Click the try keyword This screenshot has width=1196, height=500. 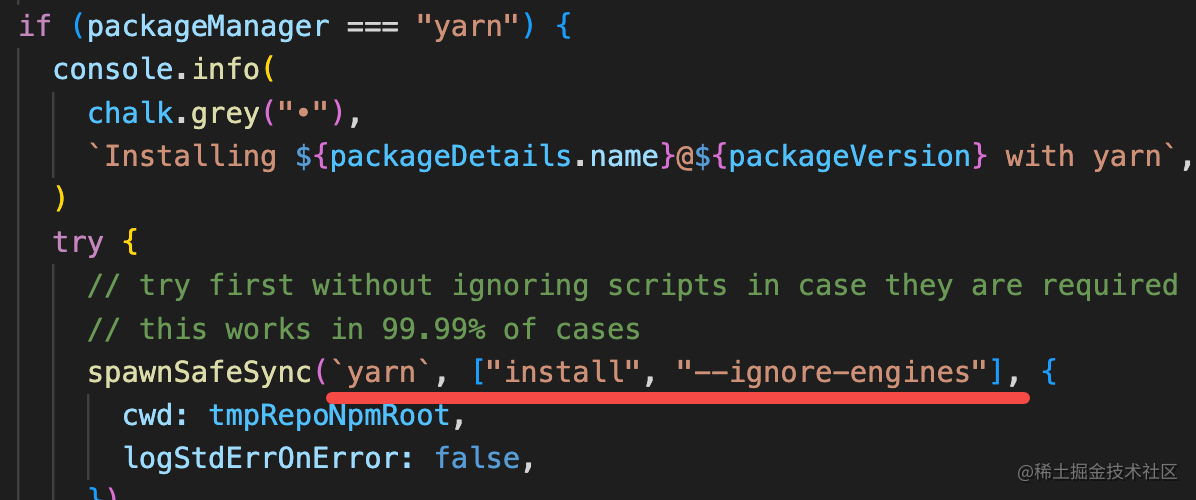(x=78, y=243)
